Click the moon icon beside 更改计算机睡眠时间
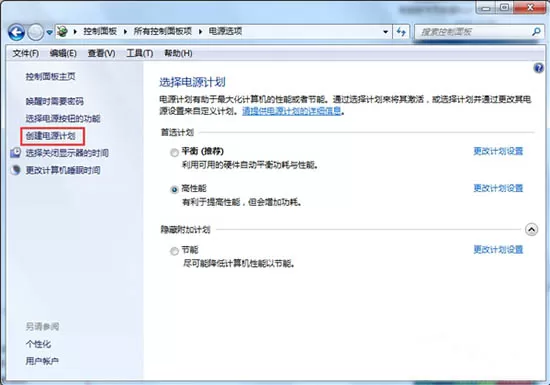This screenshot has width=550, height=385. pos(15,170)
